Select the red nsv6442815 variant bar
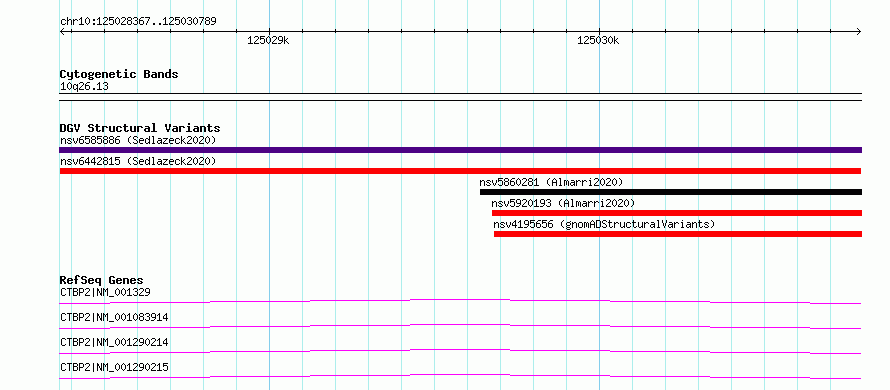The width and height of the screenshot is (890, 390). pyautogui.click(x=460, y=171)
